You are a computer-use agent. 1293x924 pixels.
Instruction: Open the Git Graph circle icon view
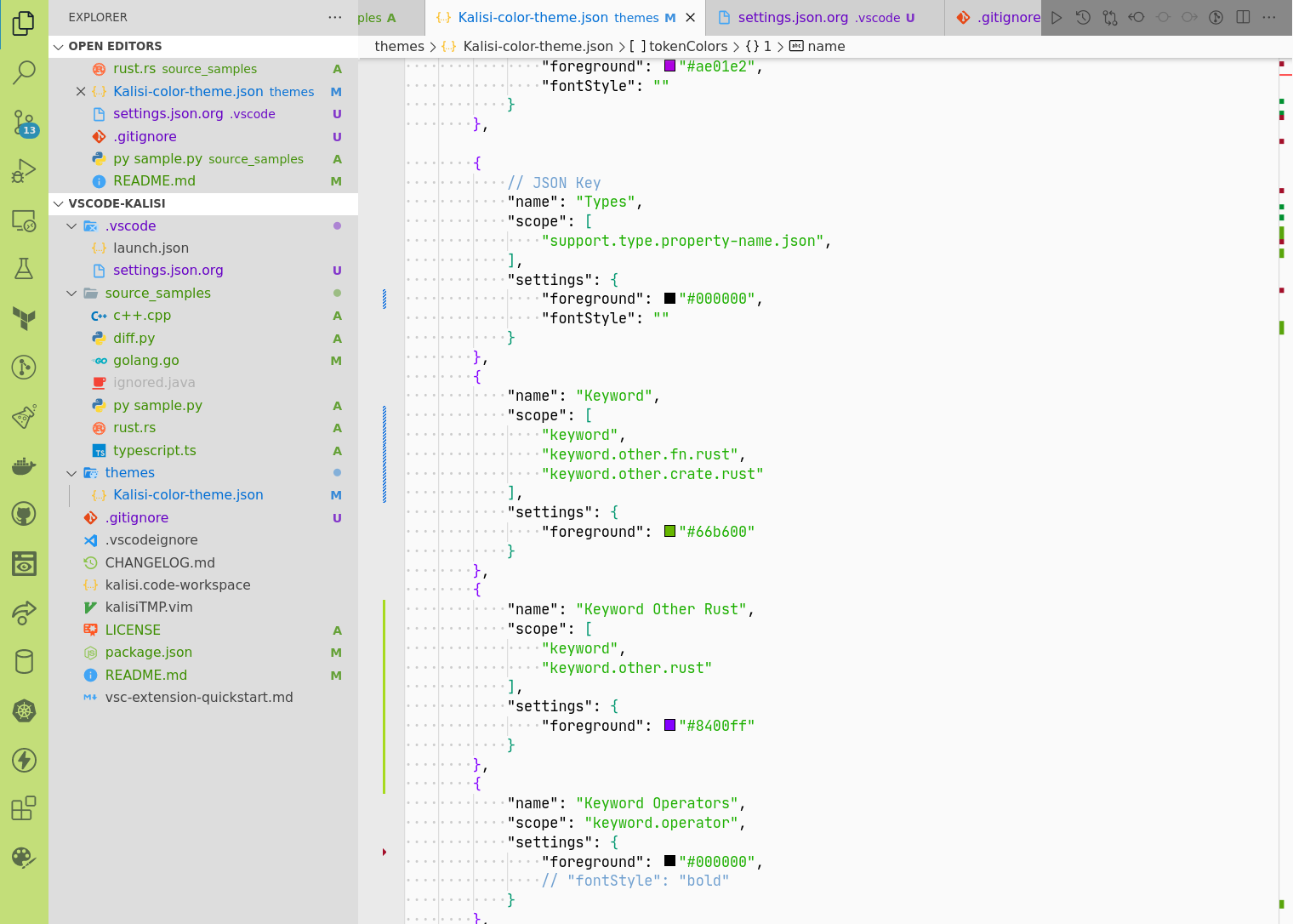[24, 368]
